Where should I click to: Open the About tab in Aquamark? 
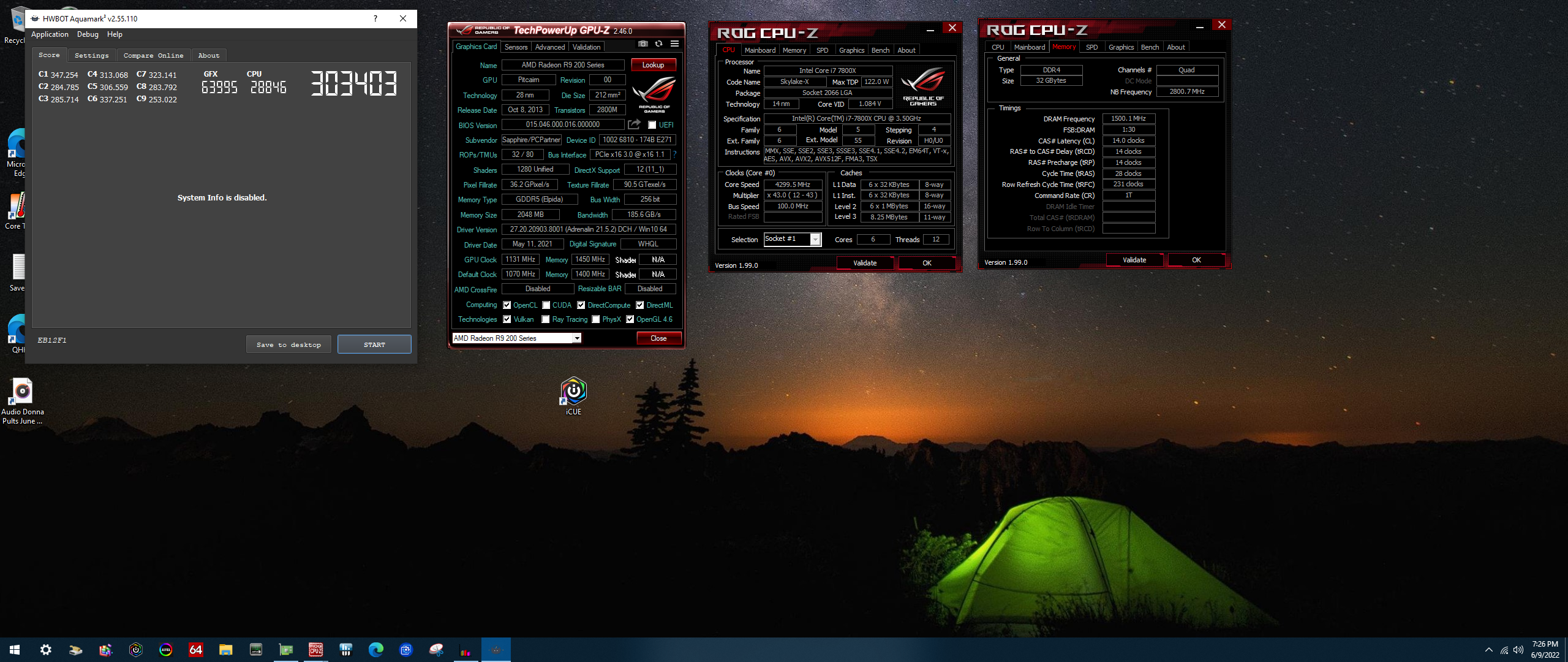pyautogui.click(x=208, y=55)
